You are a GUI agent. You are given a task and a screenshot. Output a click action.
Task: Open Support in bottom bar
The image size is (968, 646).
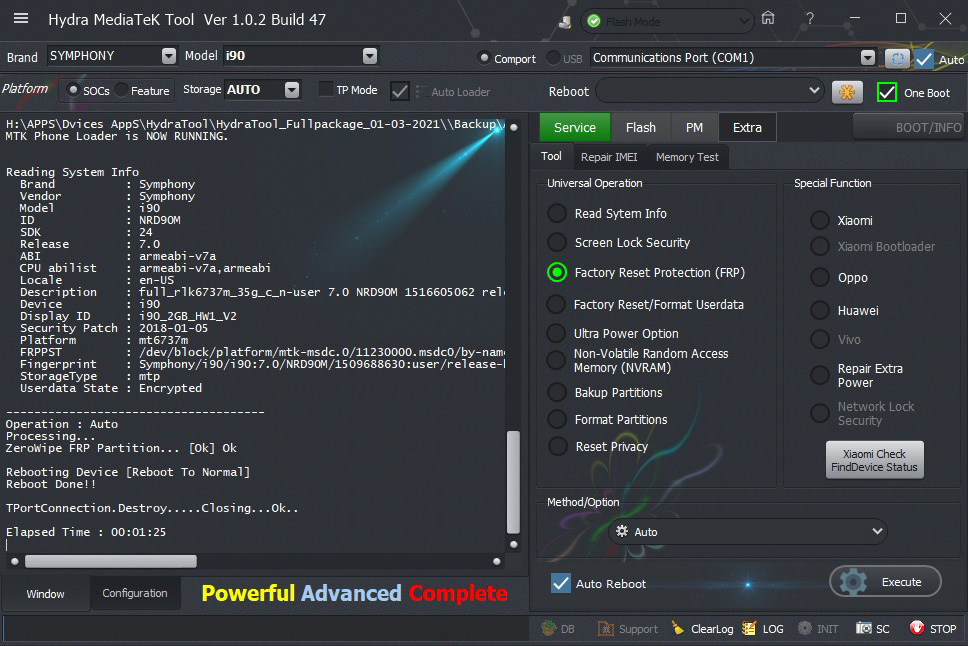point(628,629)
